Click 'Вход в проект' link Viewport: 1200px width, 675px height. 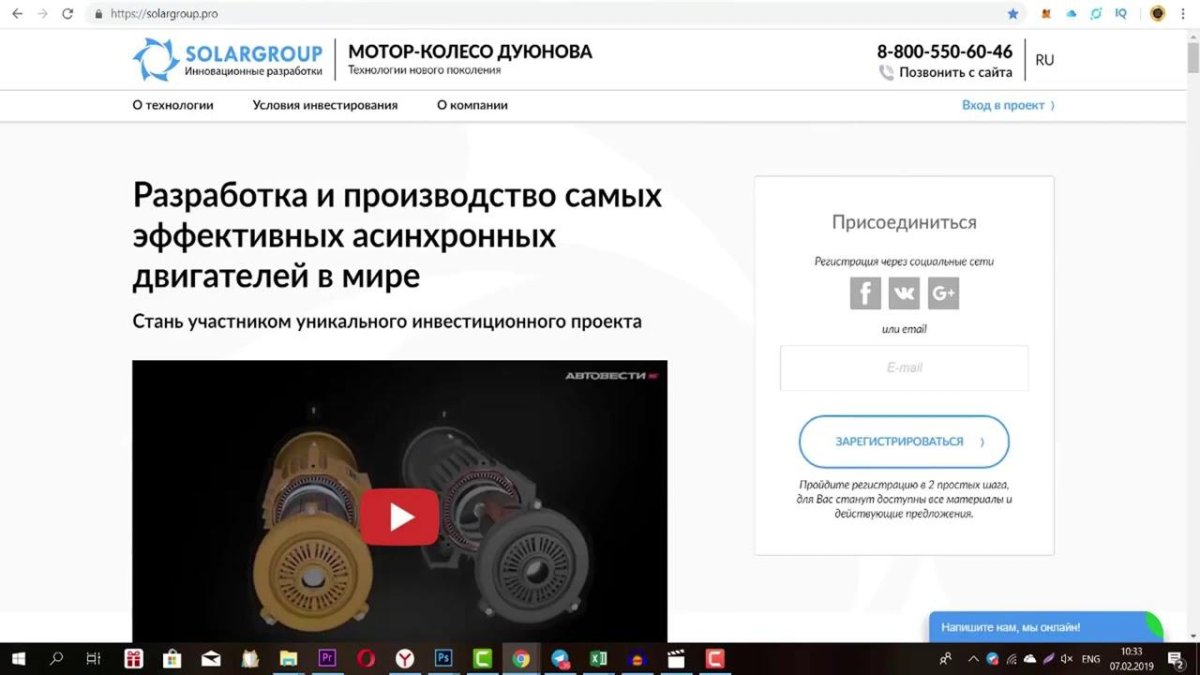1008,105
